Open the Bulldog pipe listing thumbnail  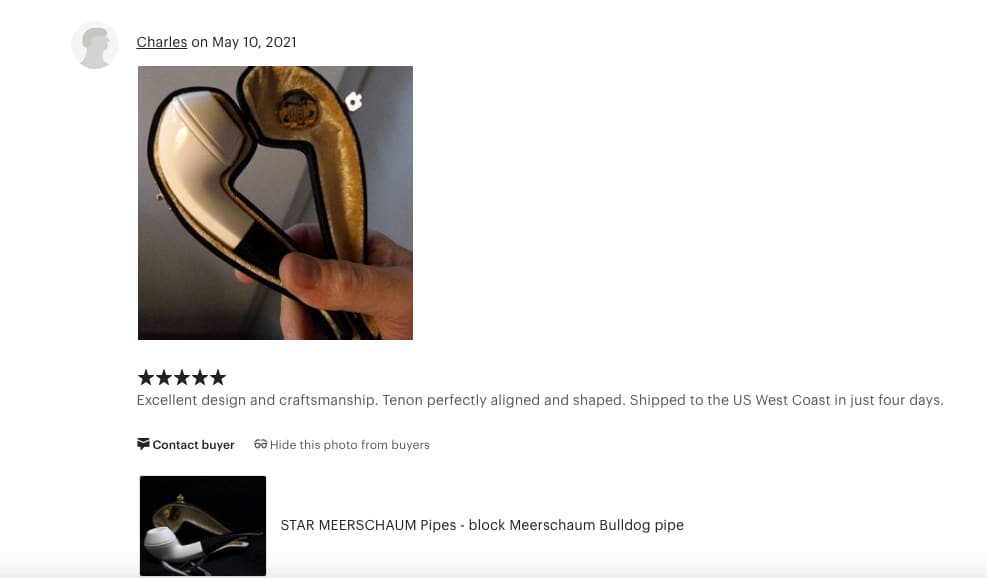click(203, 526)
